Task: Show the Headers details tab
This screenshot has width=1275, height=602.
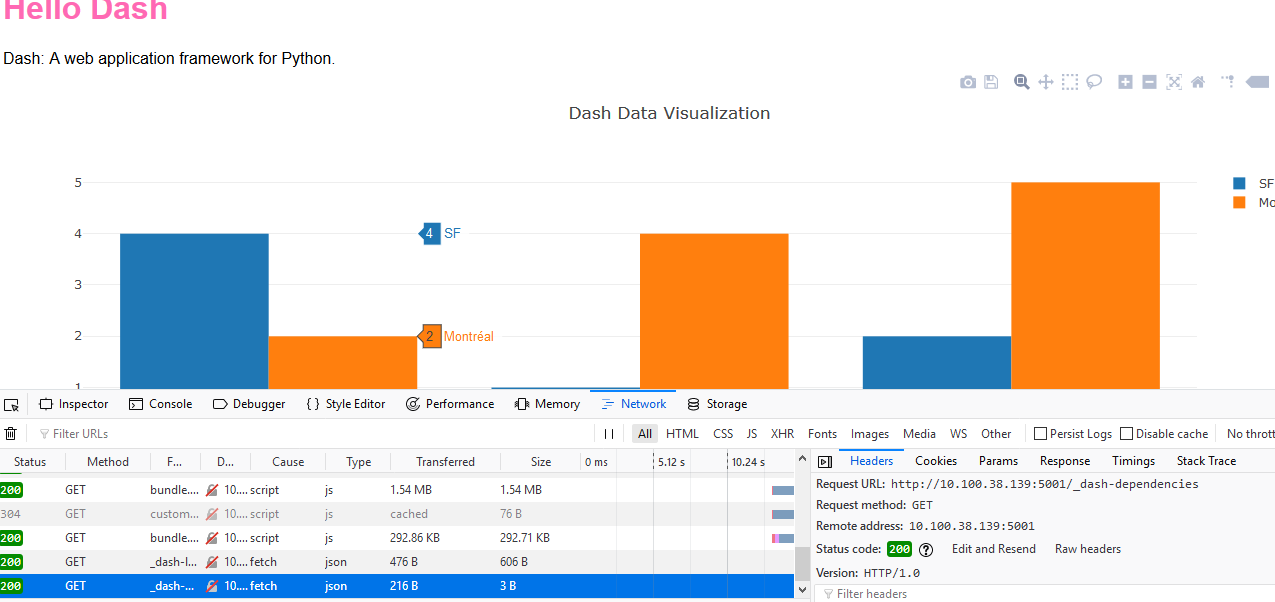Action: tap(872, 461)
